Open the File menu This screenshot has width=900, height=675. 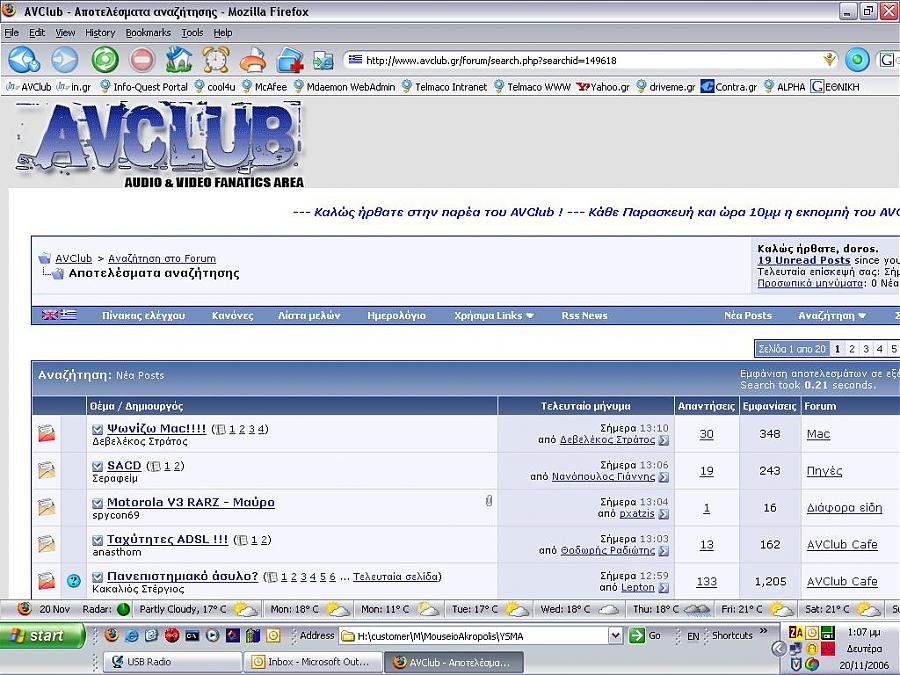coord(11,33)
